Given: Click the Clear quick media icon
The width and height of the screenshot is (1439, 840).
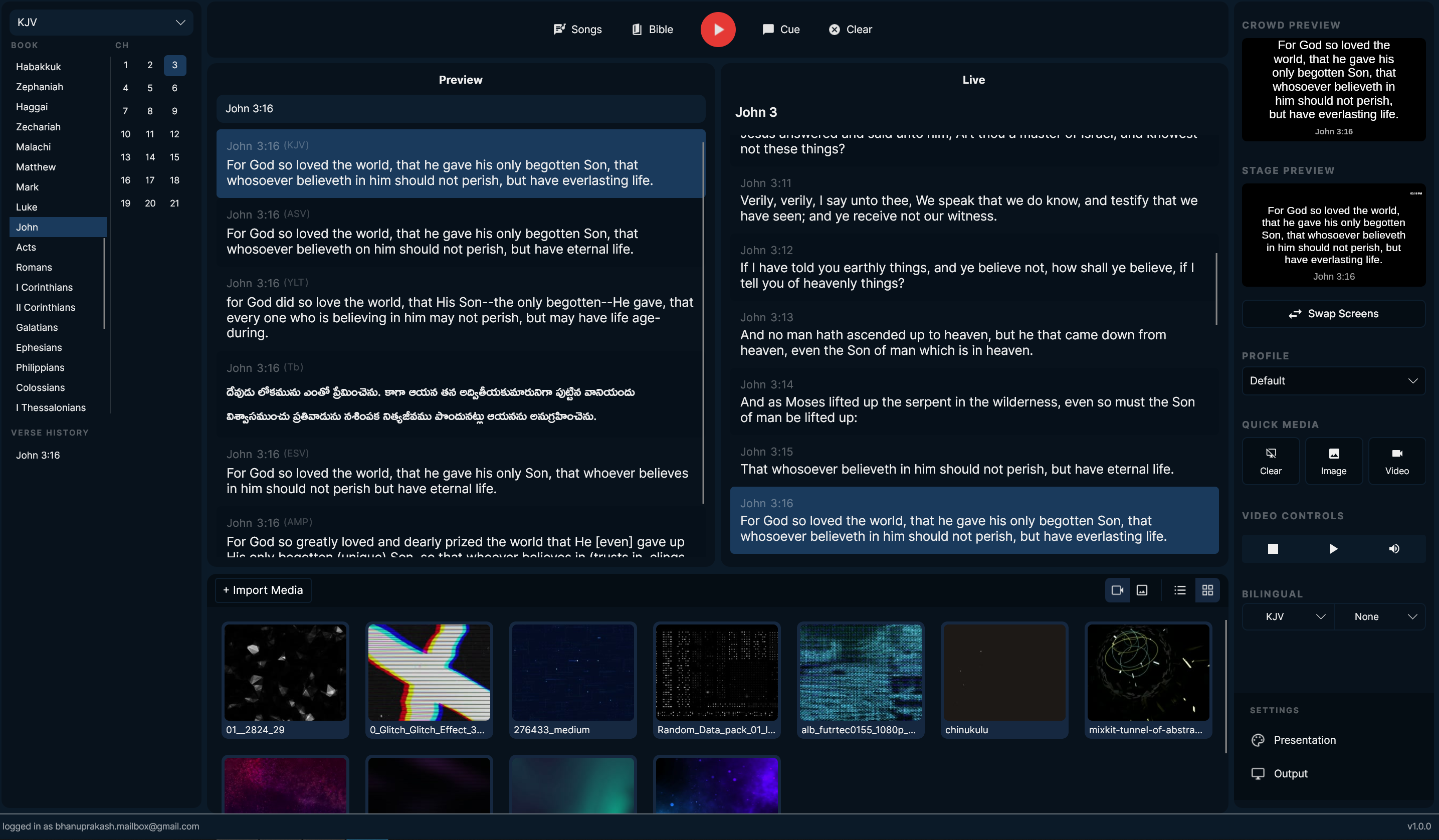Looking at the screenshot, I should [1271, 461].
